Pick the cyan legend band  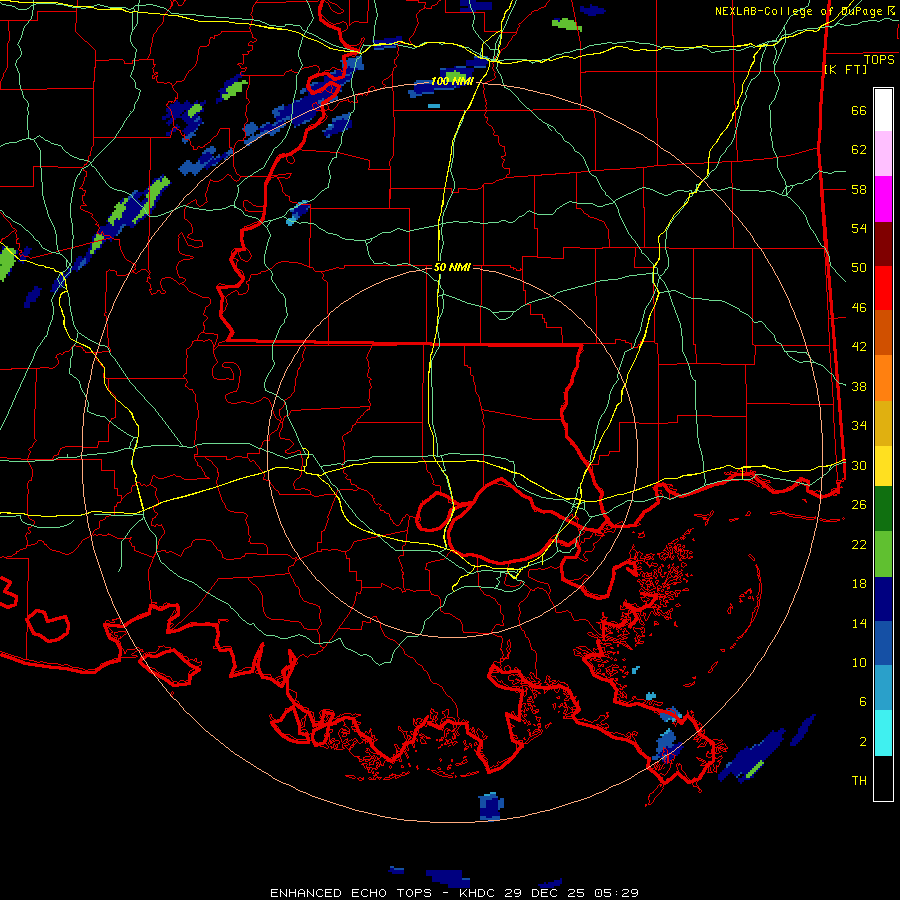883,733
